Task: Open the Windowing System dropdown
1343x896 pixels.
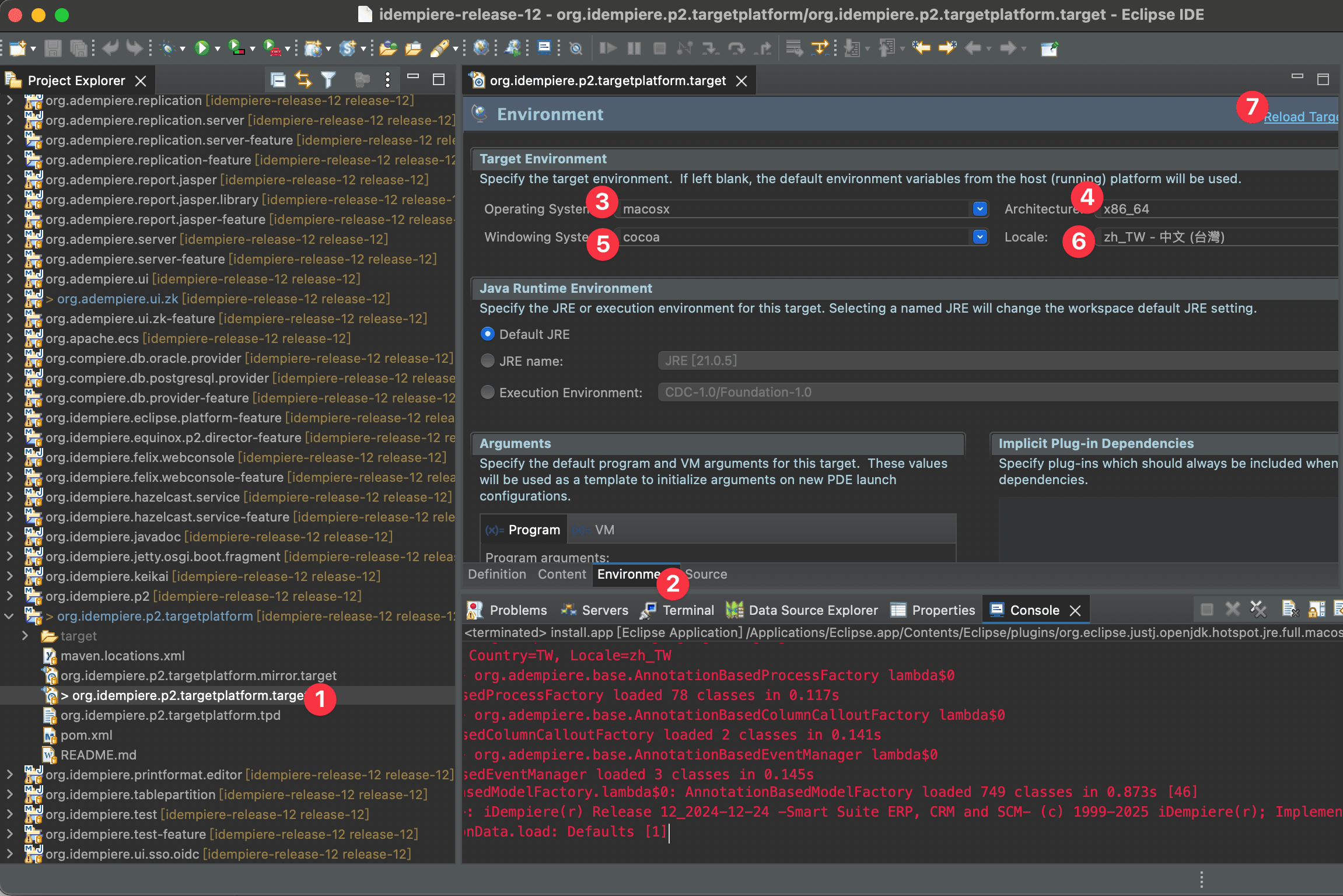Action: [x=980, y=236]
